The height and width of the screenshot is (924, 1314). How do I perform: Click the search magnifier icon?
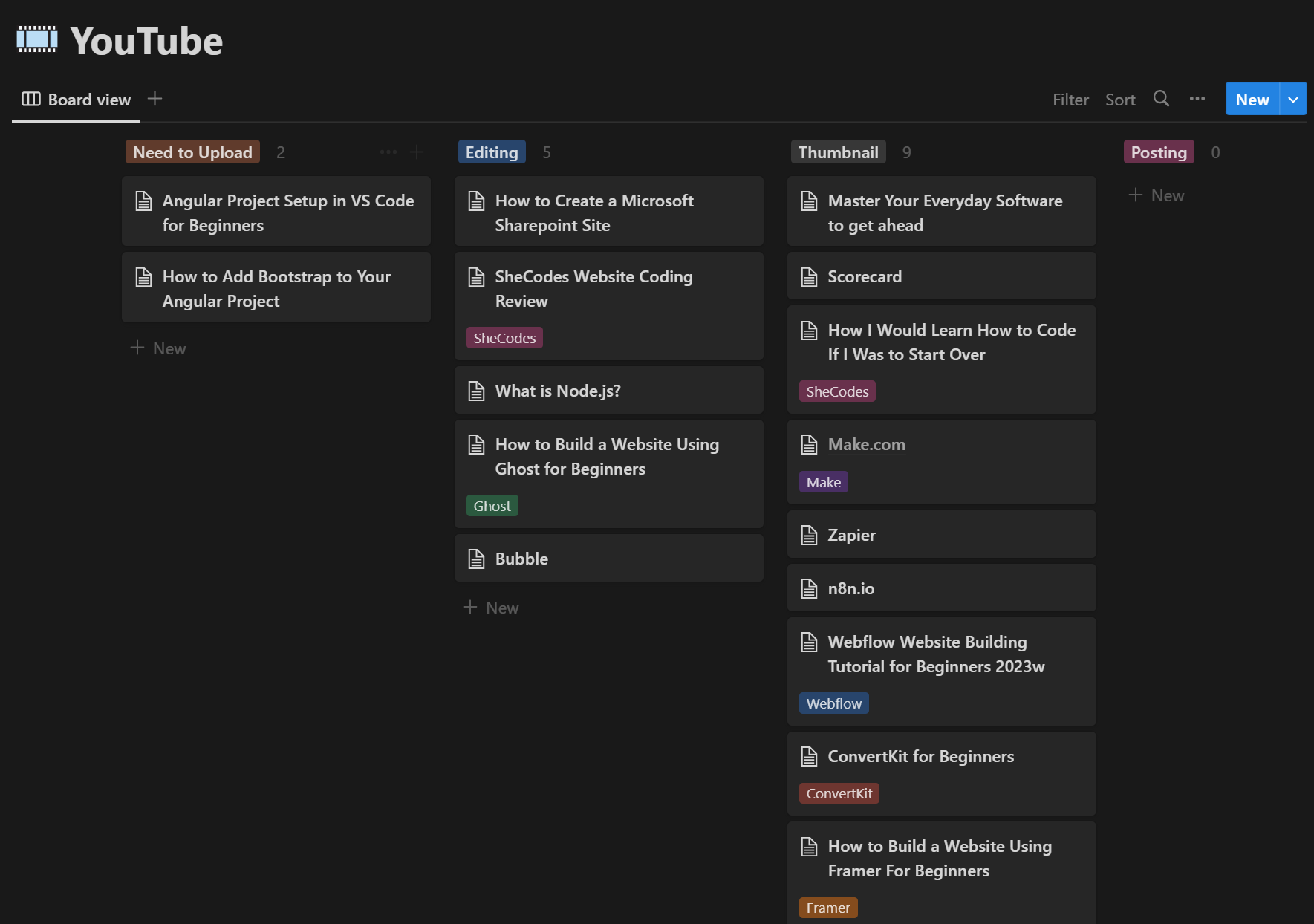(x=1161, y=99)
